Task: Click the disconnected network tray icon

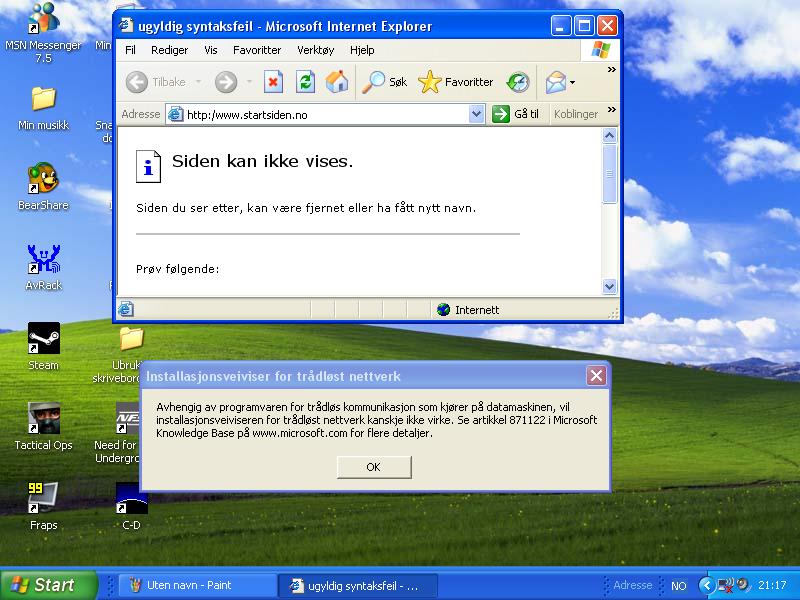Action: coord(725,585)
